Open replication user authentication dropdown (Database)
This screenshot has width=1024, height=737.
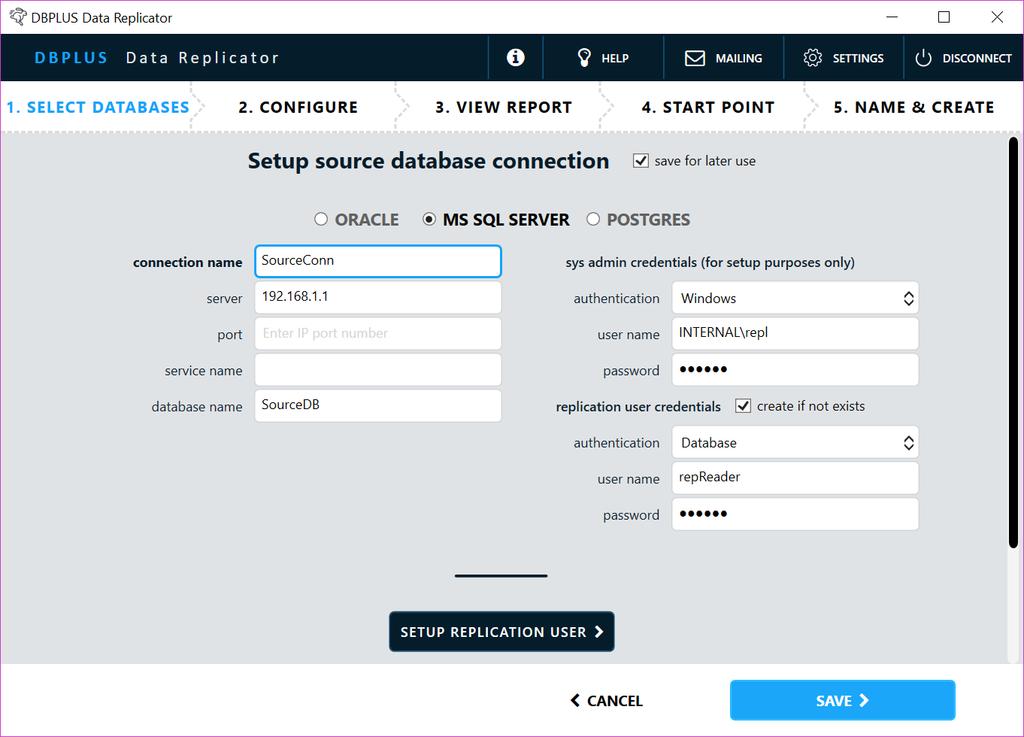pos(795,443)
